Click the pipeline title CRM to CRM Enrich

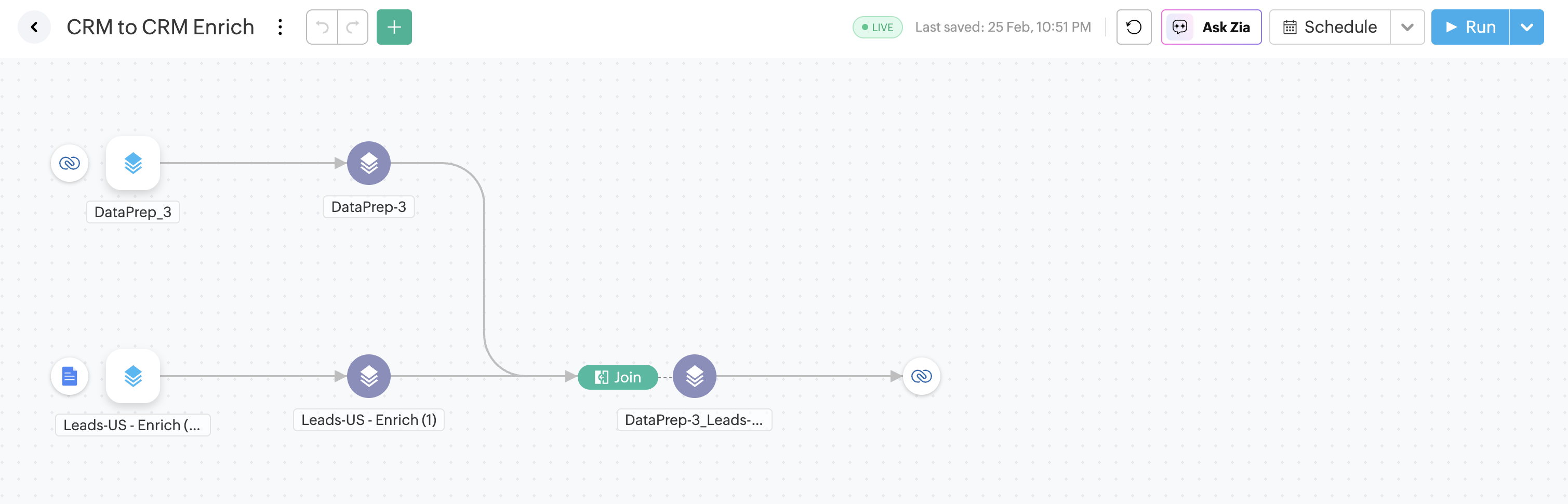pyautogui.click(x=160, y=28)
